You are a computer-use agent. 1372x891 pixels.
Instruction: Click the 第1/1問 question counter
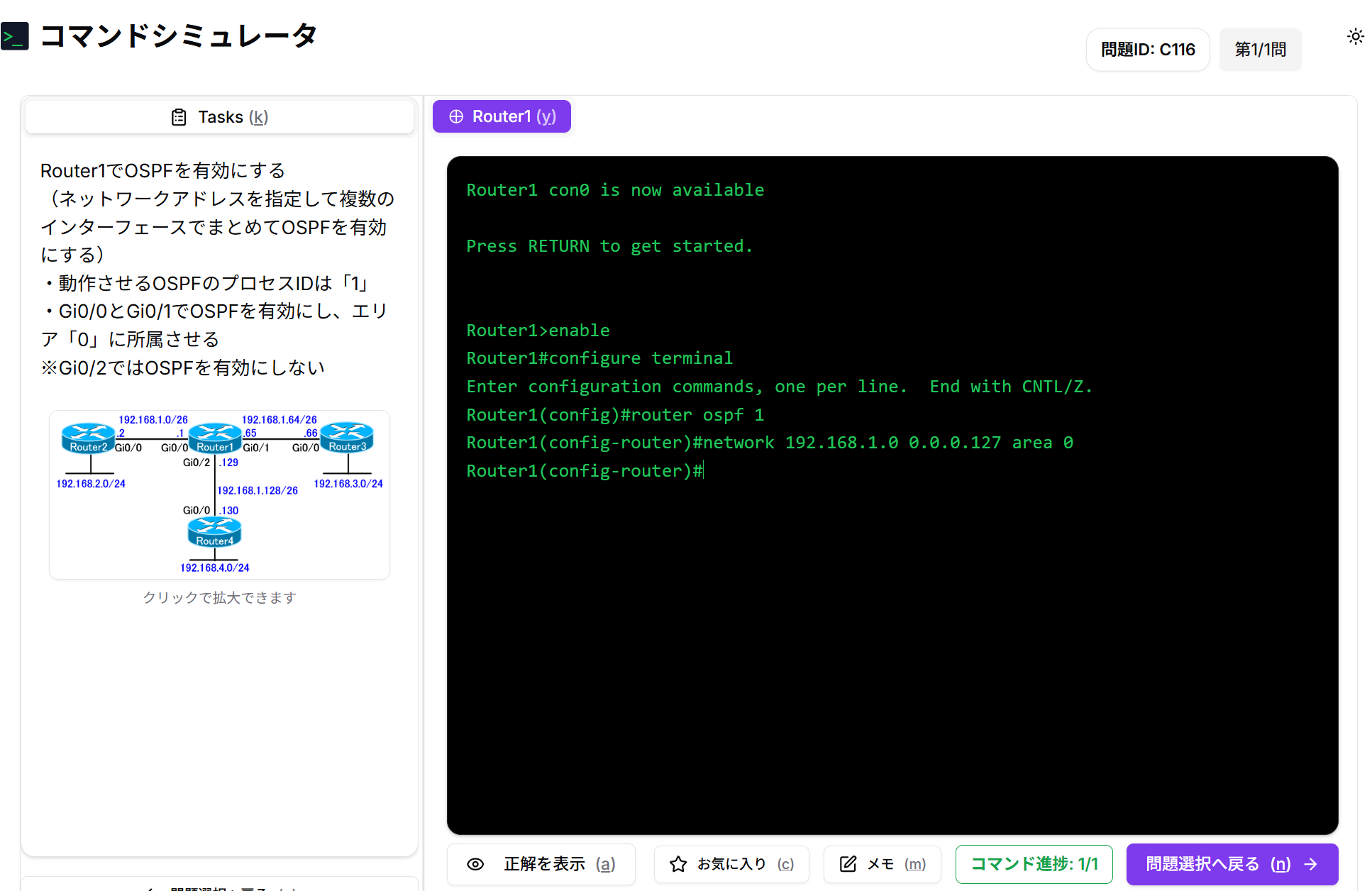(1260, 50)
